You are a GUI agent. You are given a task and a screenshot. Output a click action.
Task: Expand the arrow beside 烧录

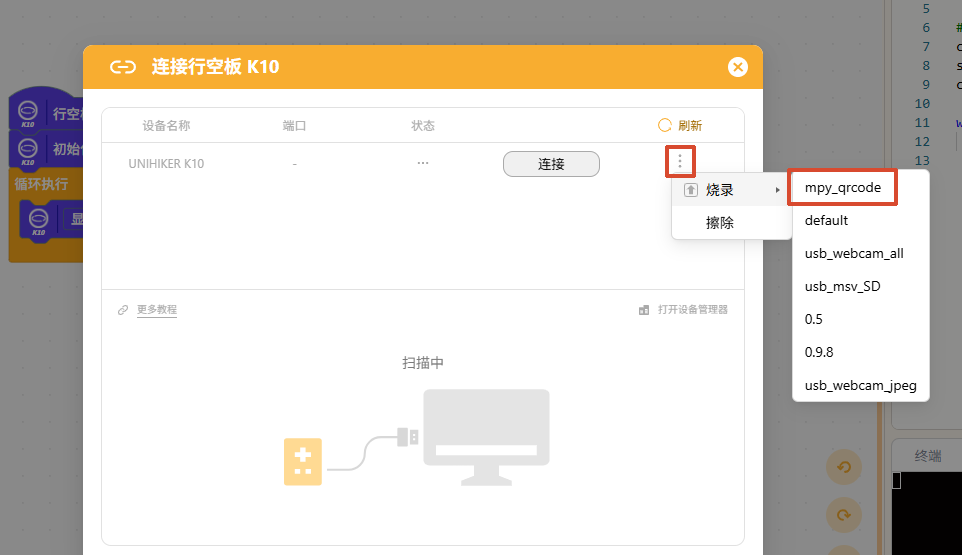click(x=777, y=190)
